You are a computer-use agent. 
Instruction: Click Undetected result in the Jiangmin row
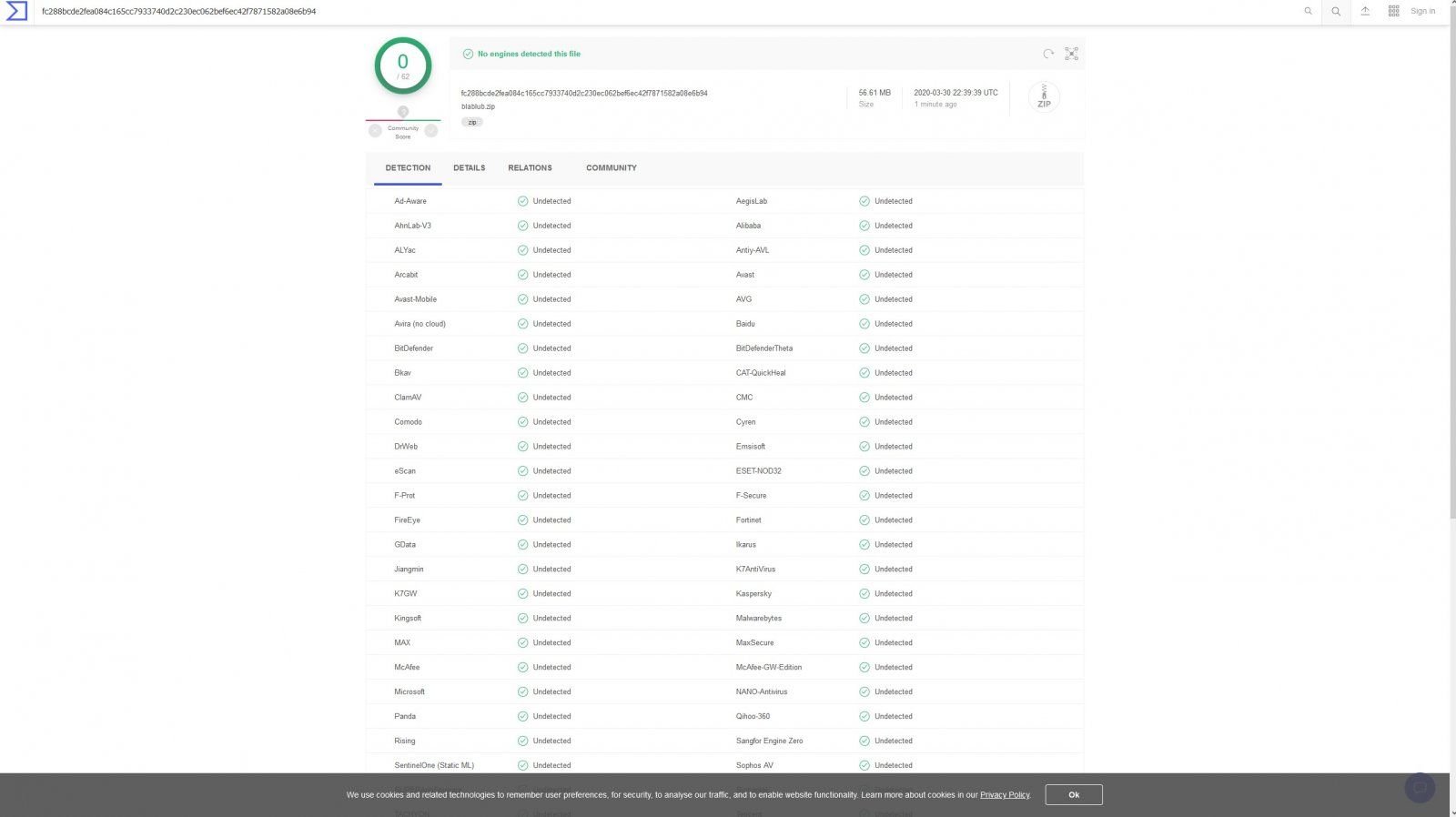[551, 570]
